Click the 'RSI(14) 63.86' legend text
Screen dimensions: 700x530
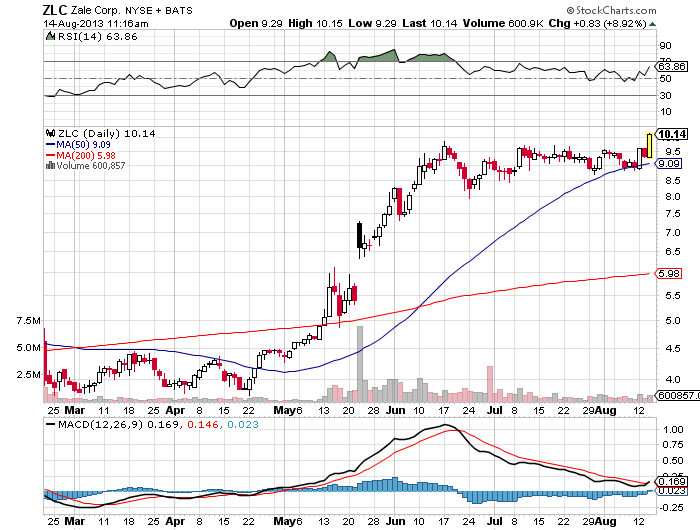[97, 36]
